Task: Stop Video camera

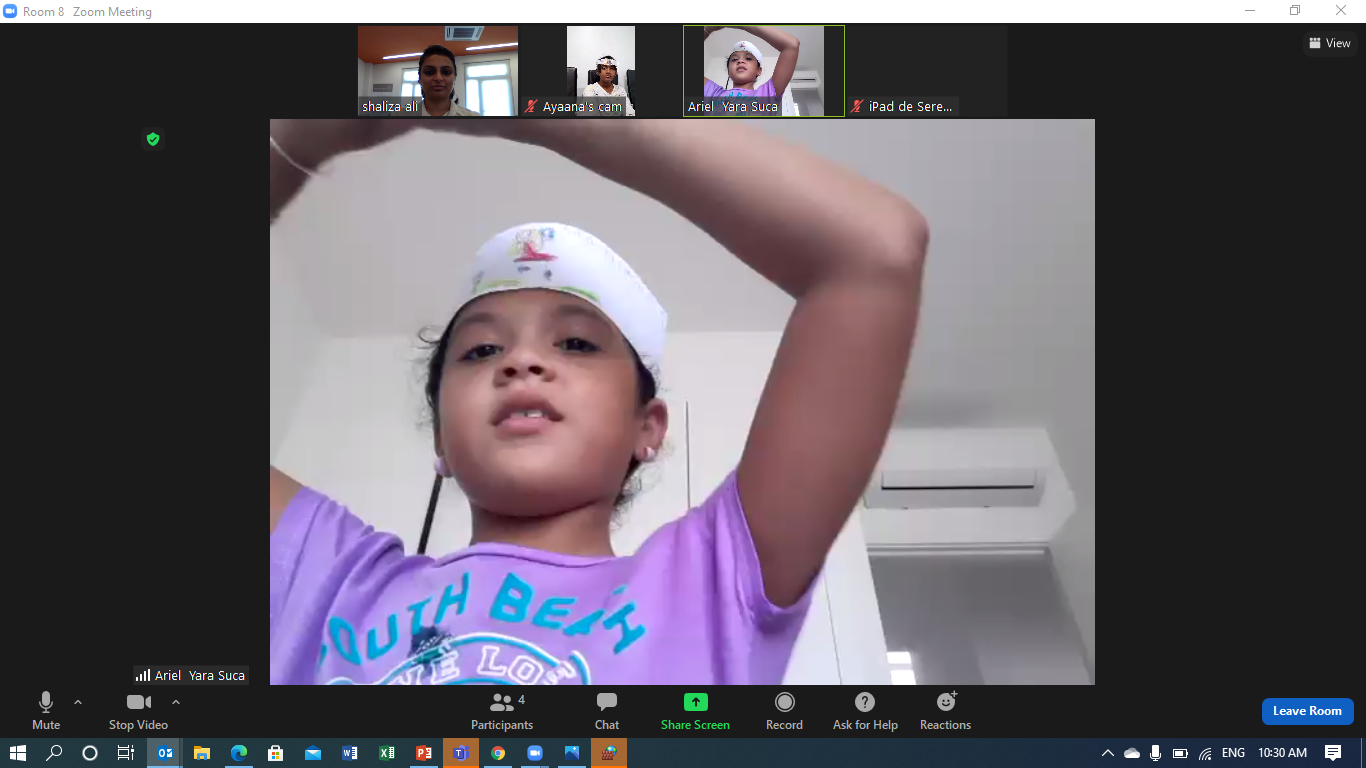Action: click(138, 710)
